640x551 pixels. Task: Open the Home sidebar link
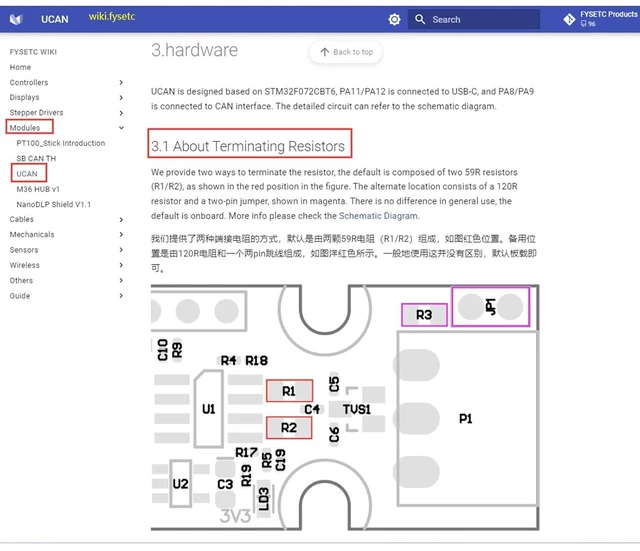20,67
